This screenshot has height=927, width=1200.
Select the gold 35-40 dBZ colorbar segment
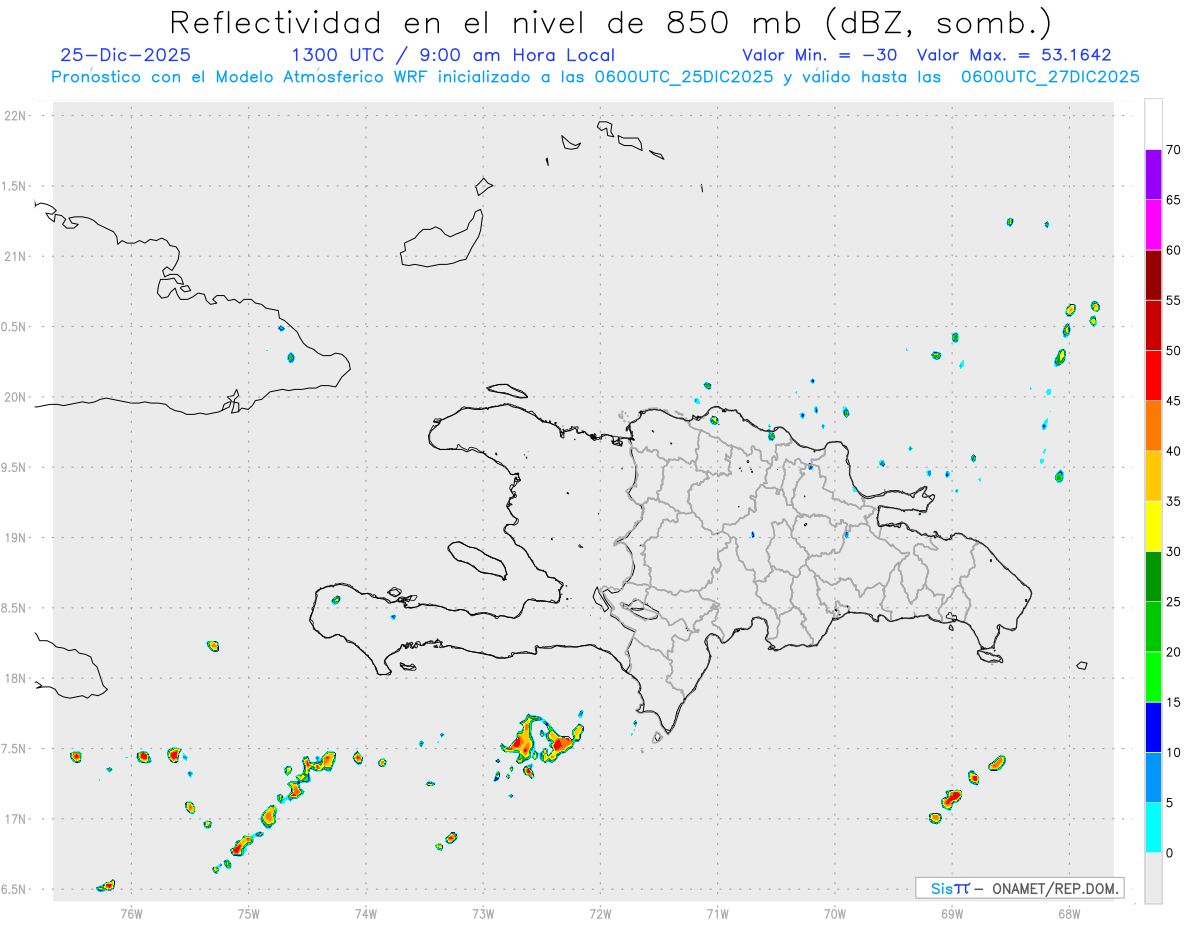(1153, 476)
